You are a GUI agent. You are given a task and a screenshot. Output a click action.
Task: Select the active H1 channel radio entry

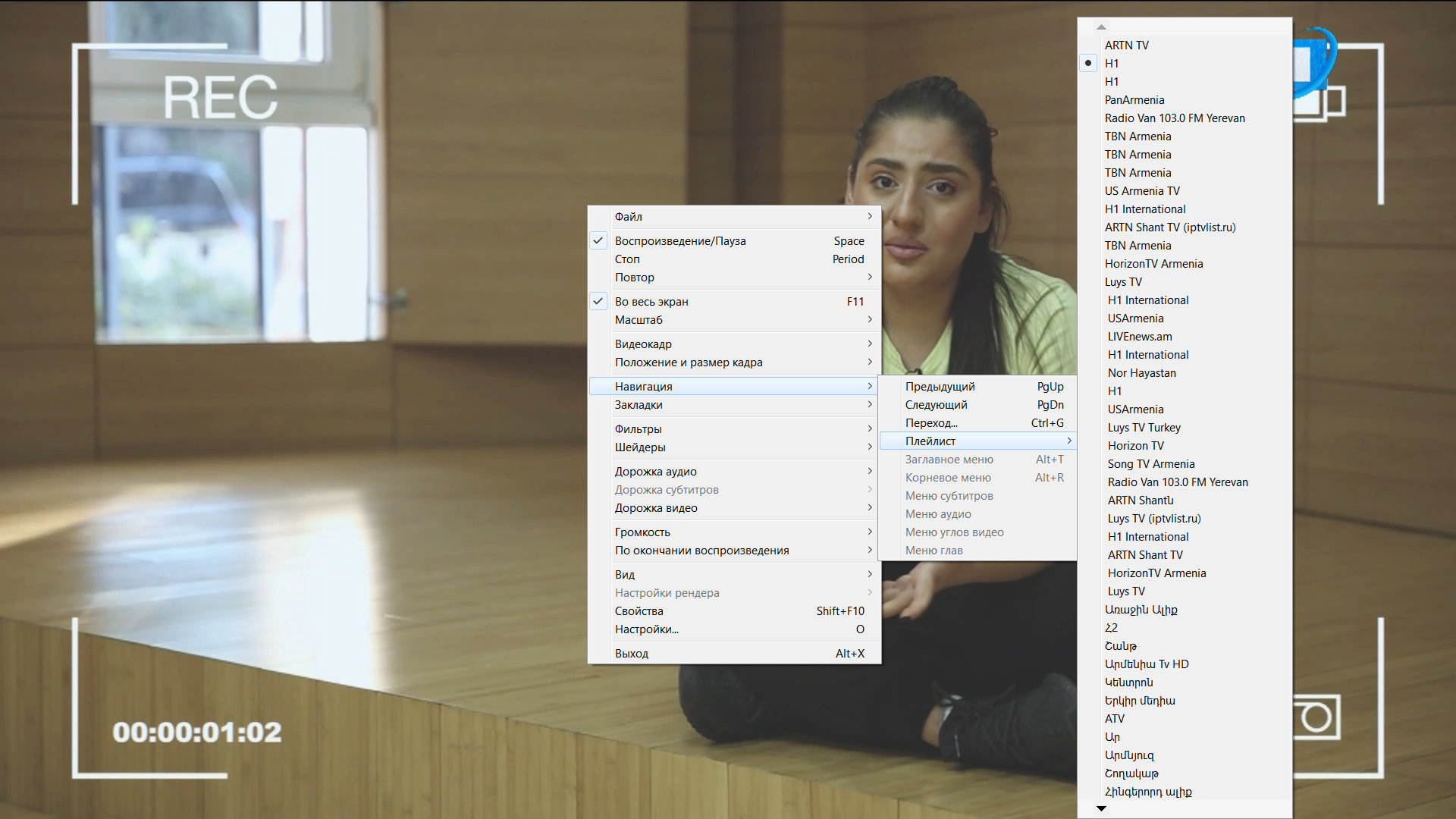pyautogui.click(x=1111, y=64)
